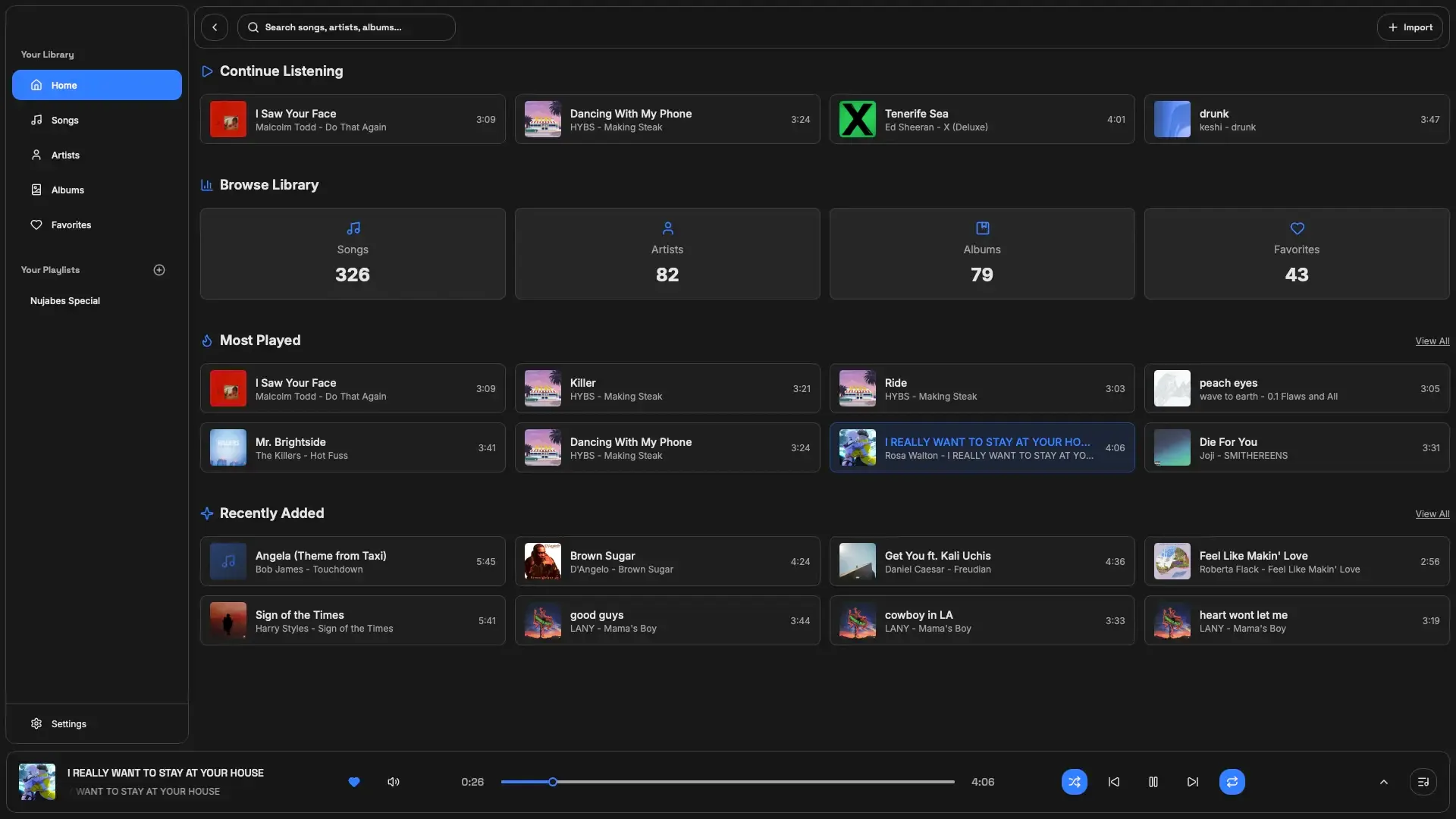This screenshot has width=1456, height=819.
Task: Play peach eyes by wave to earth
Action: [1297, 388]
